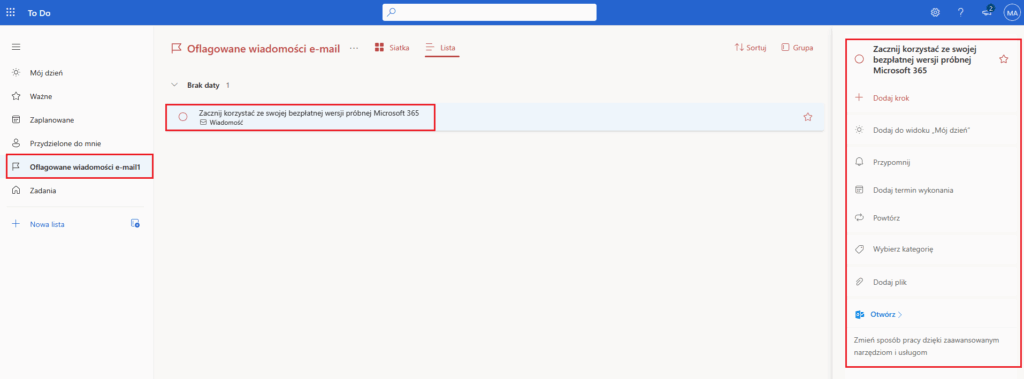Open the Sortuj sorting menu
The image size is (1024, 379).
[x=750, y=48]
